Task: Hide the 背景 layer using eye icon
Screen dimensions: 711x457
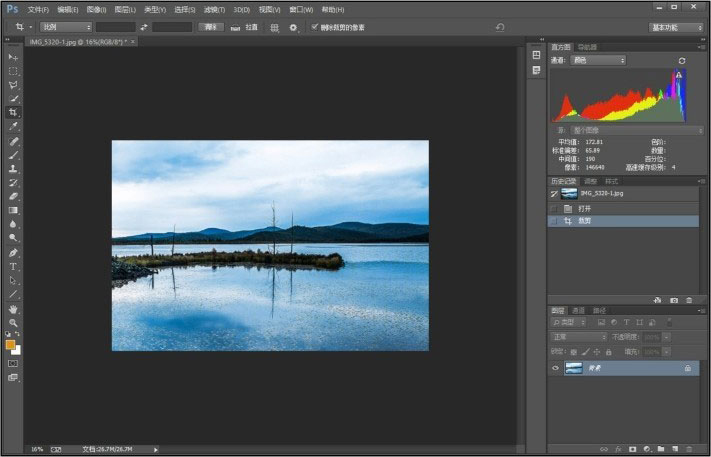Action: click(555, 368)
